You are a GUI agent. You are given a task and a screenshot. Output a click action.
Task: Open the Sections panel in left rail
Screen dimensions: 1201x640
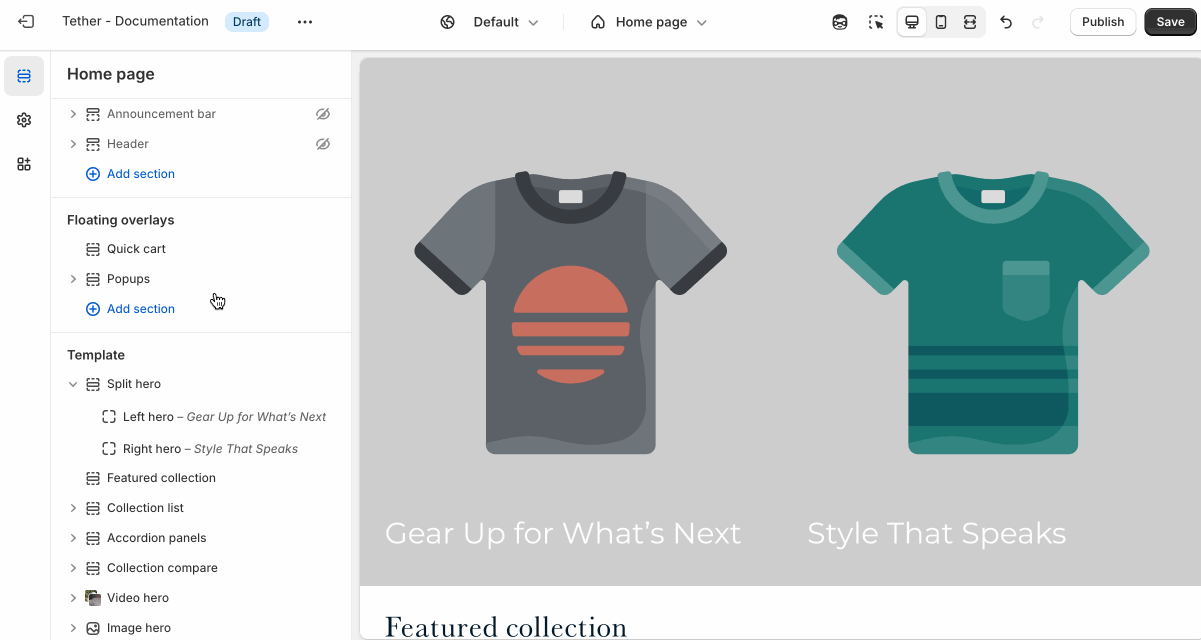(x=24, y=76)
